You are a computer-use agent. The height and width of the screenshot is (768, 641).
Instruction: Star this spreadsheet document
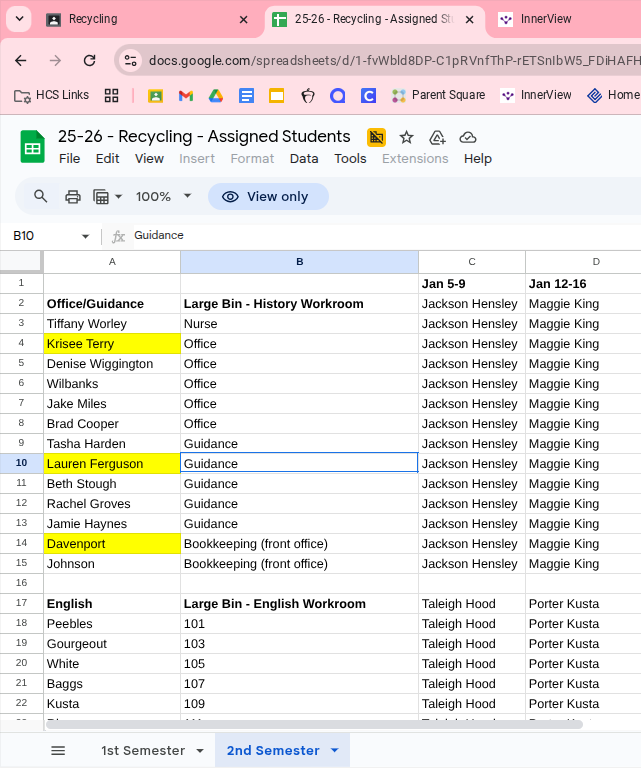point(406,137)
